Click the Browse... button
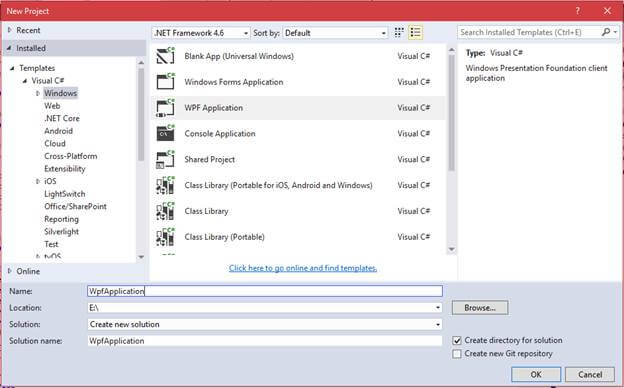The width and height of the screenshot is (624, 388). 480,308
